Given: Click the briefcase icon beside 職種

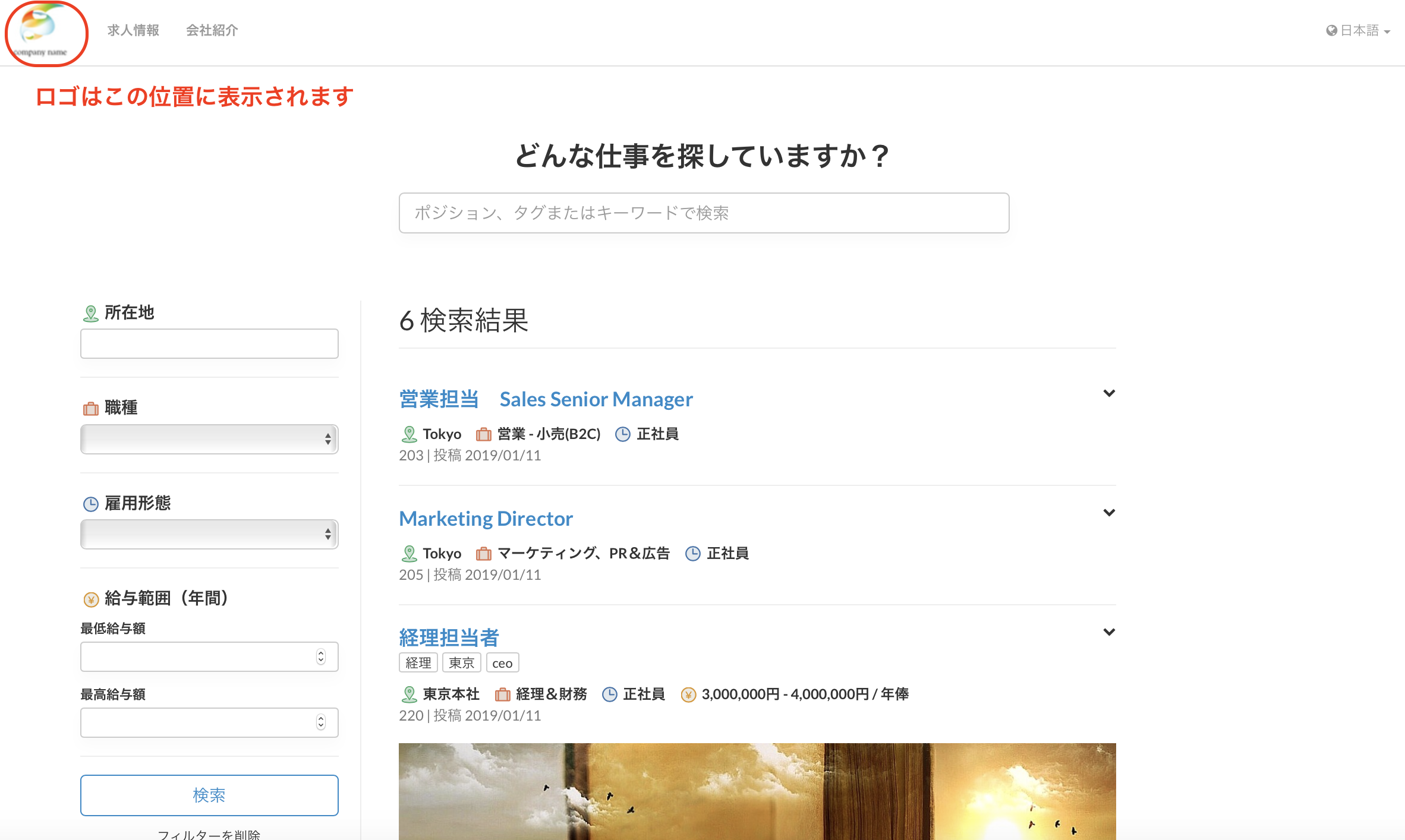Looking at the screenshot, I should point(90,409).
